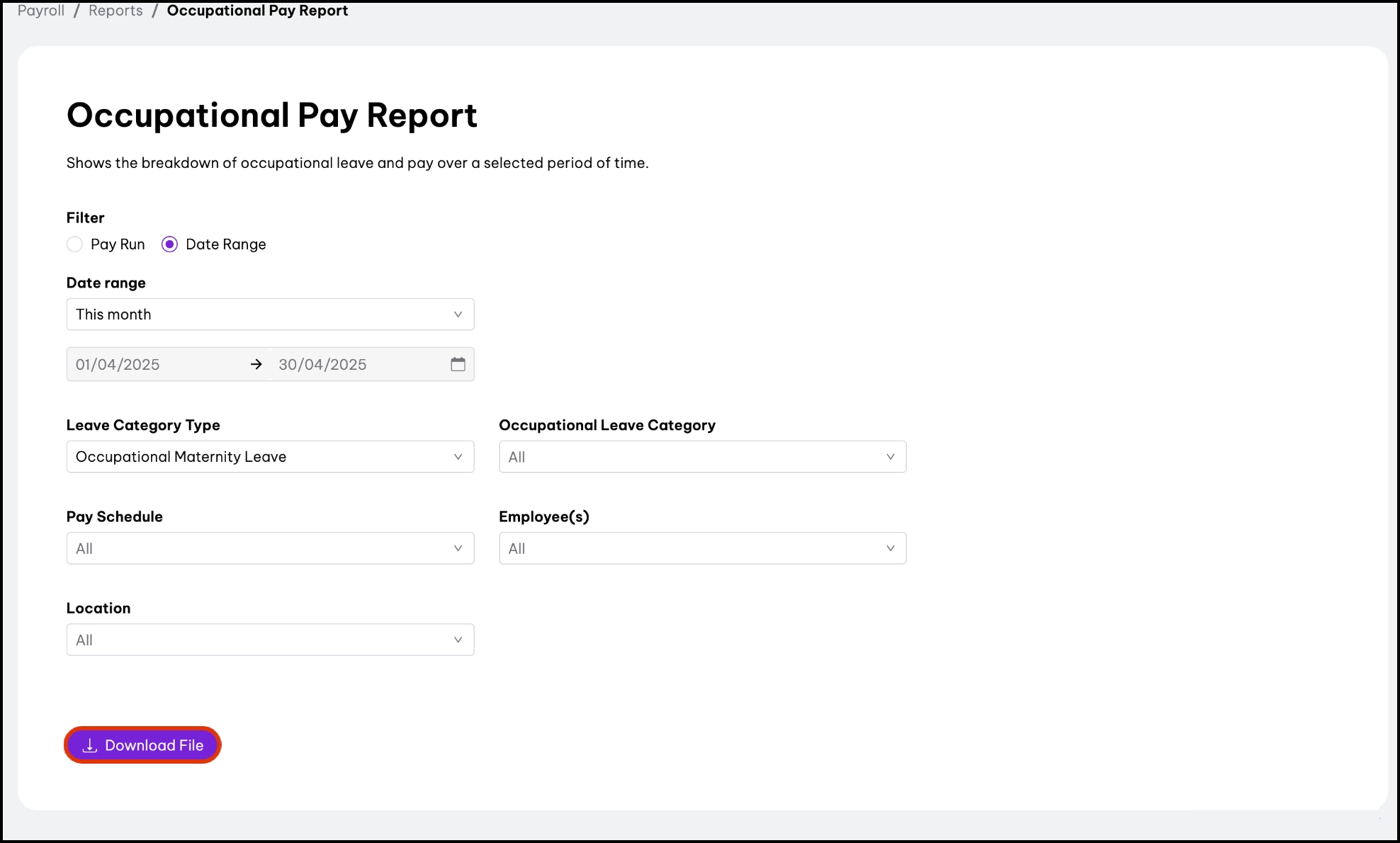Click chevron on Leave Category Type dropdown

click(458, 457)
